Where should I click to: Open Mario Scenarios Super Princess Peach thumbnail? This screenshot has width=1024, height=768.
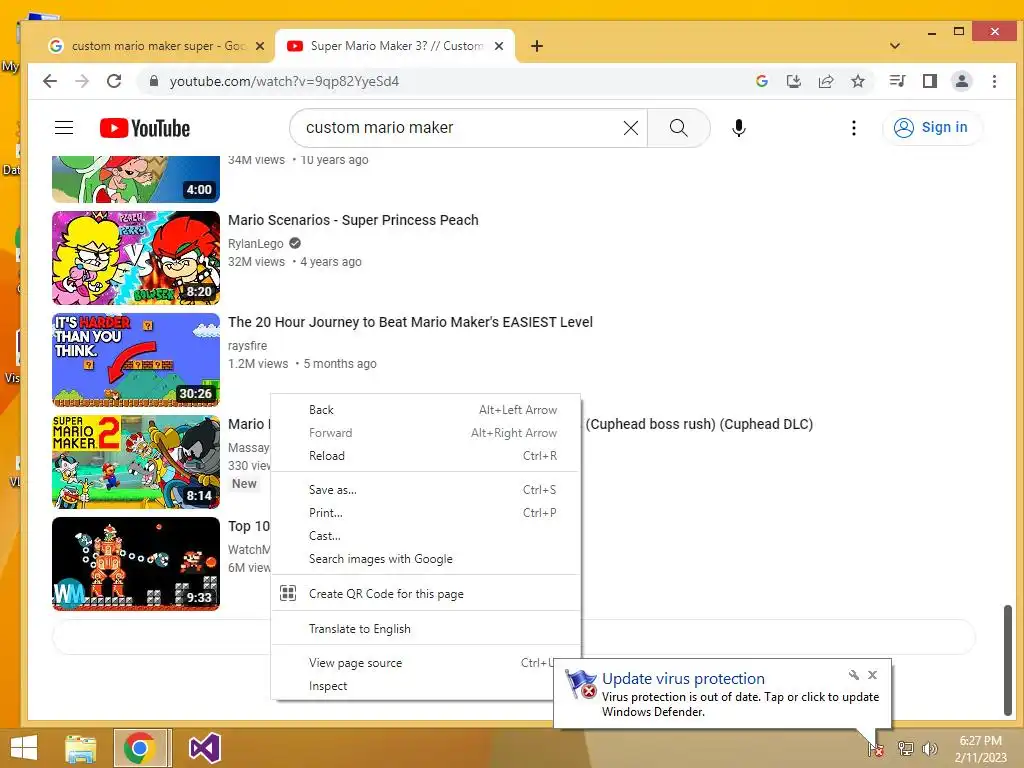[136, 258]
